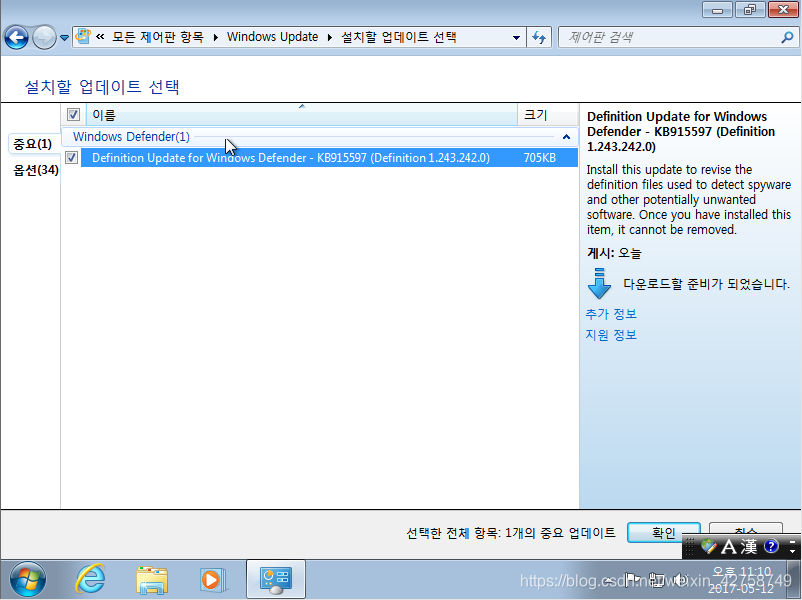Open the '지원 정보' link
Viewport: 802px width, 600px height.
tap(611, 335)
